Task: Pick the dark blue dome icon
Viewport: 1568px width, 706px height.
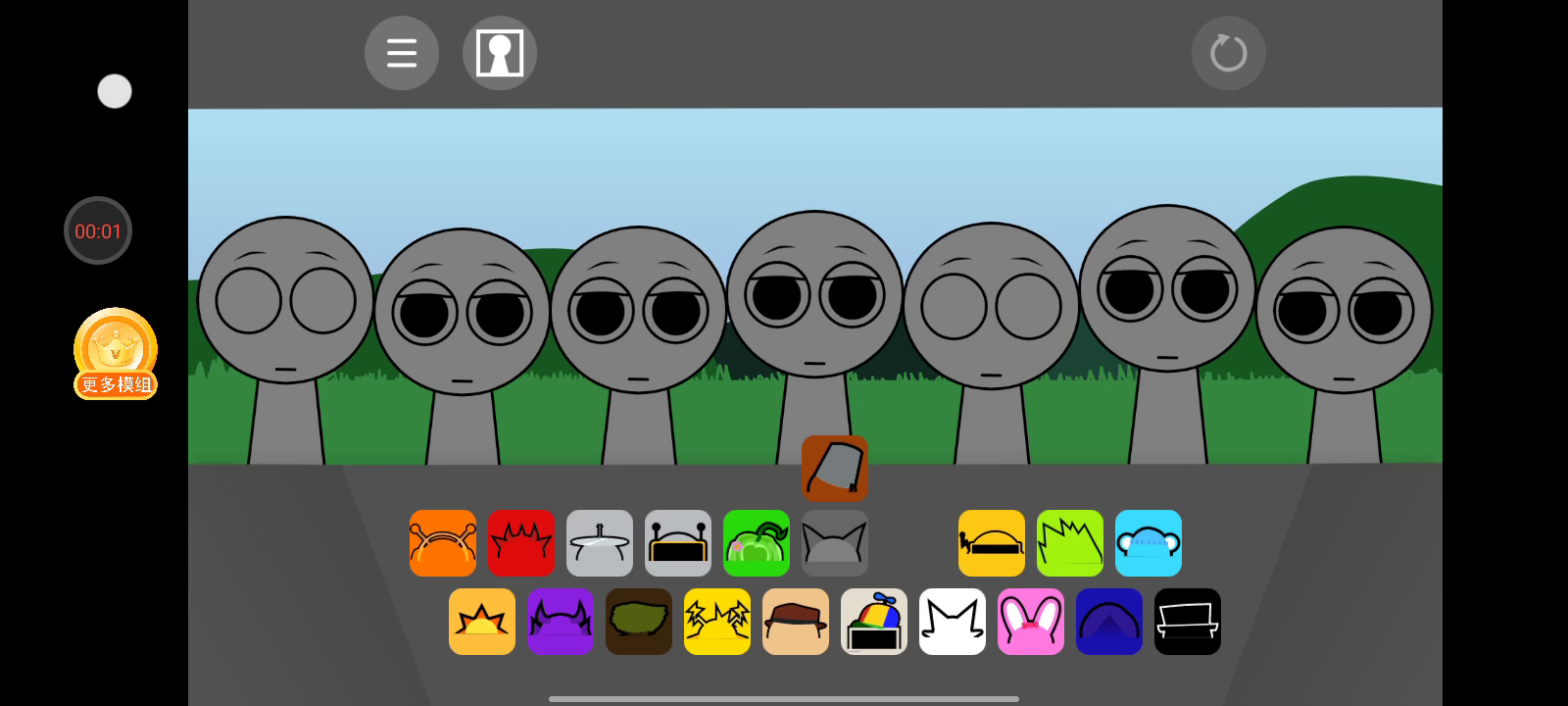Action: [1109, 622]
